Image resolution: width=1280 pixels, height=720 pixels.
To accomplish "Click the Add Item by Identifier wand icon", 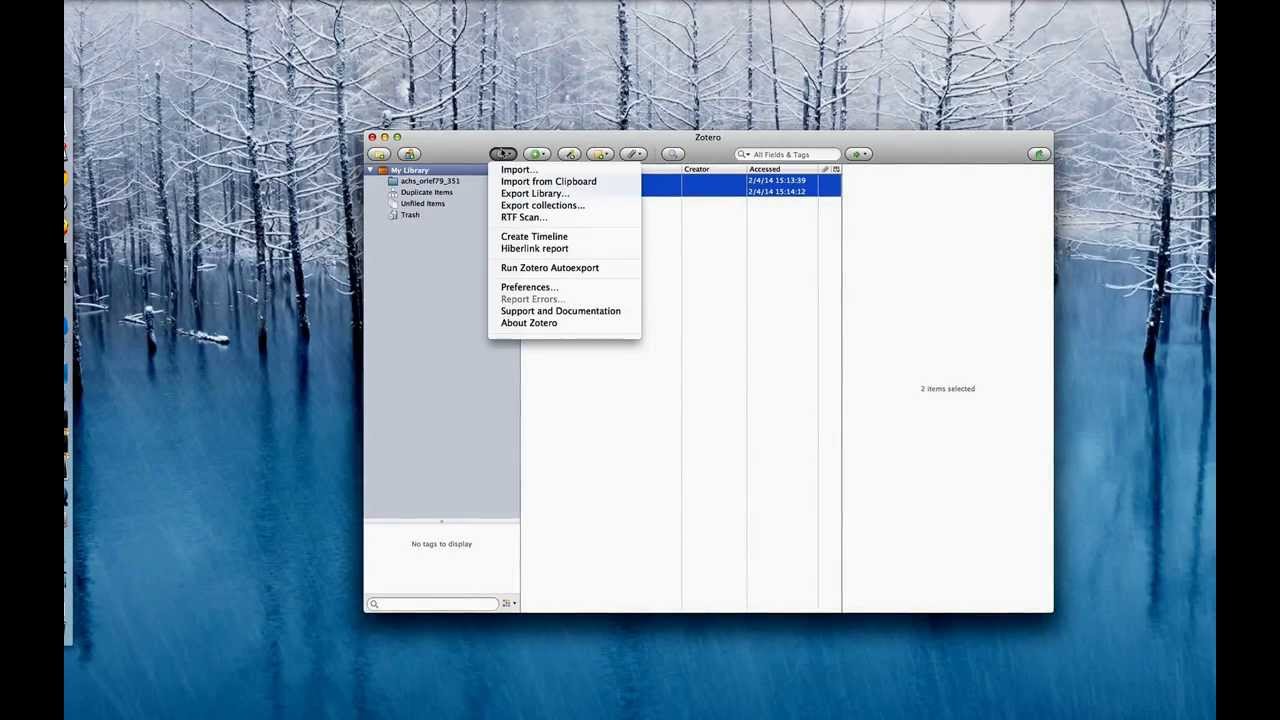I will pos(569,154).
